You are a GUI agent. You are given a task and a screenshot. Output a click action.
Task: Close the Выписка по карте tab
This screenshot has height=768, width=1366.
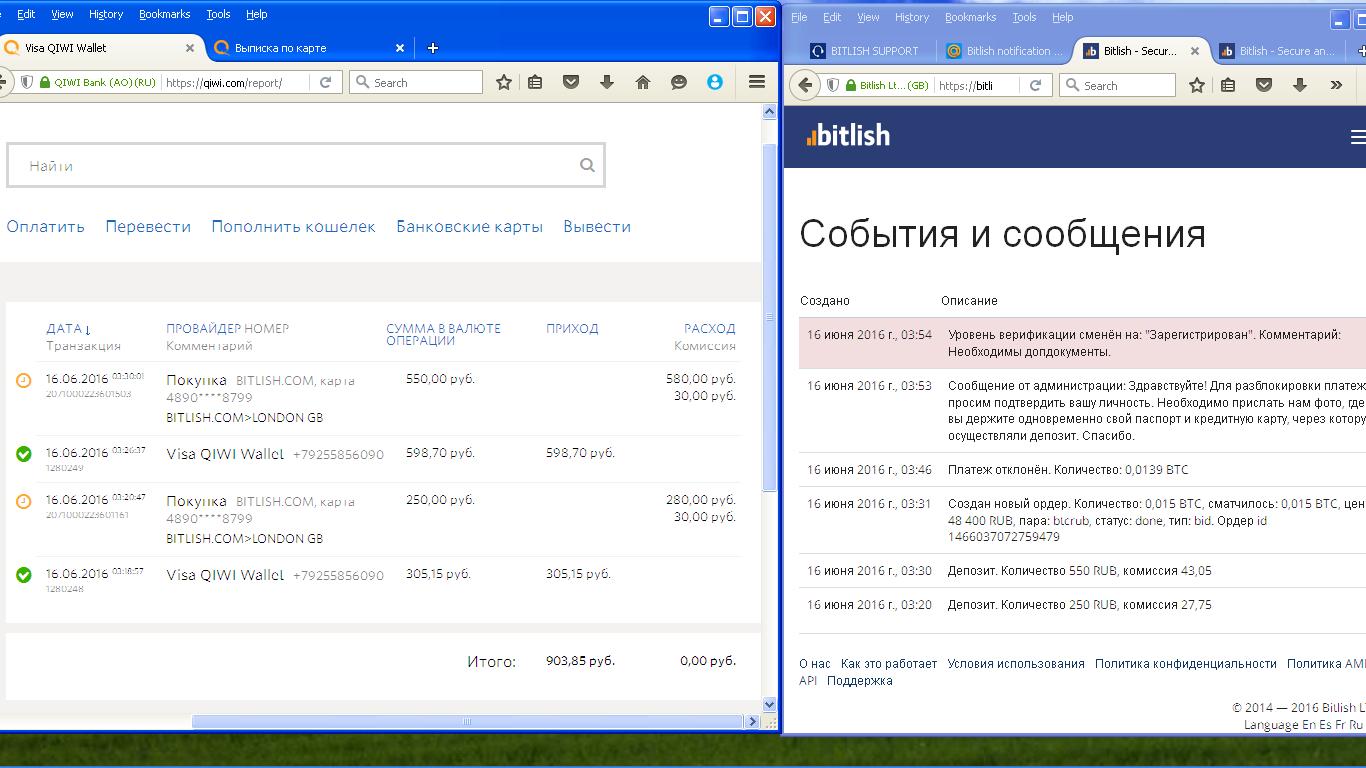[x=400, y=48]
